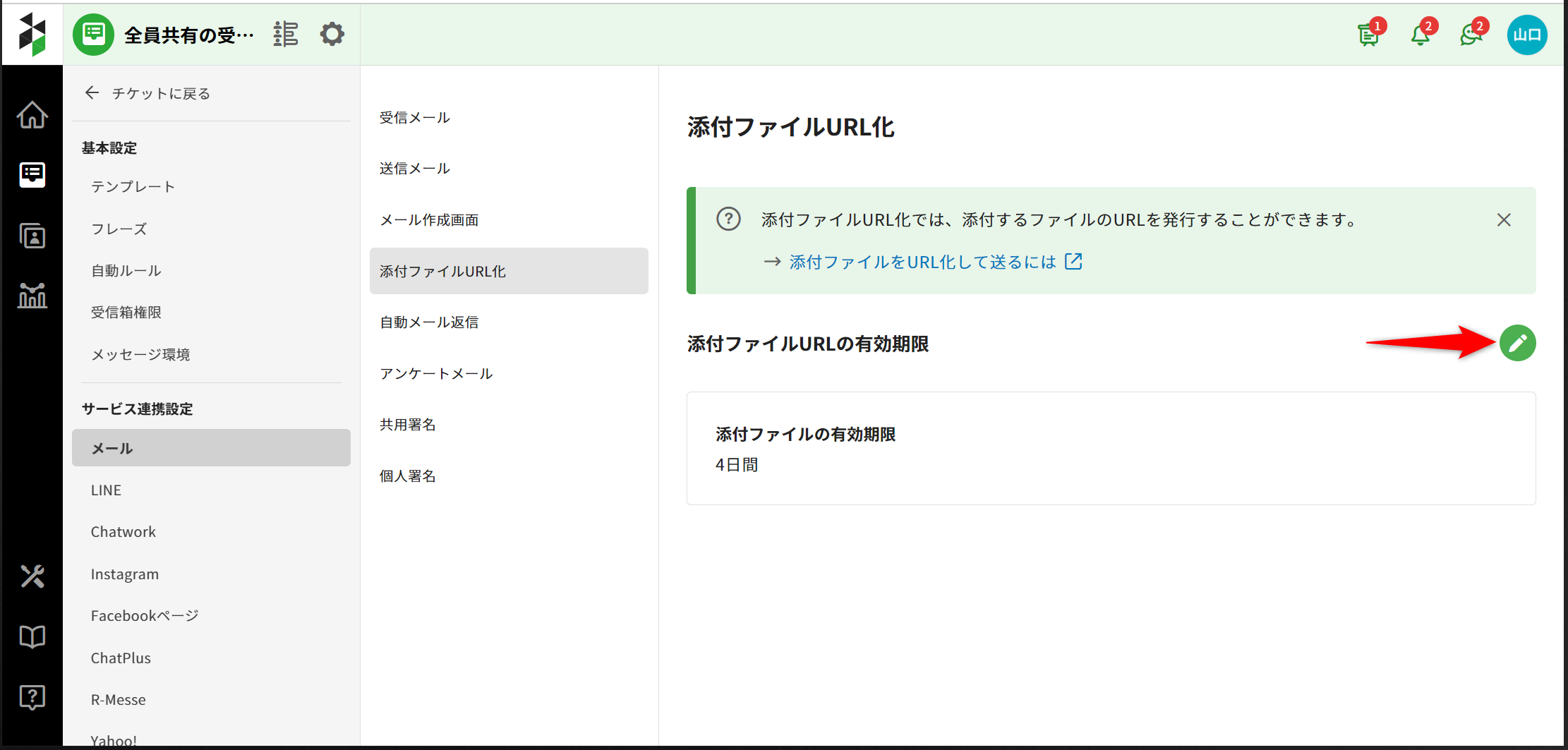Open テンプレート under 基本設定
This screenshot has height=750, width=1568.
point(133,187)
